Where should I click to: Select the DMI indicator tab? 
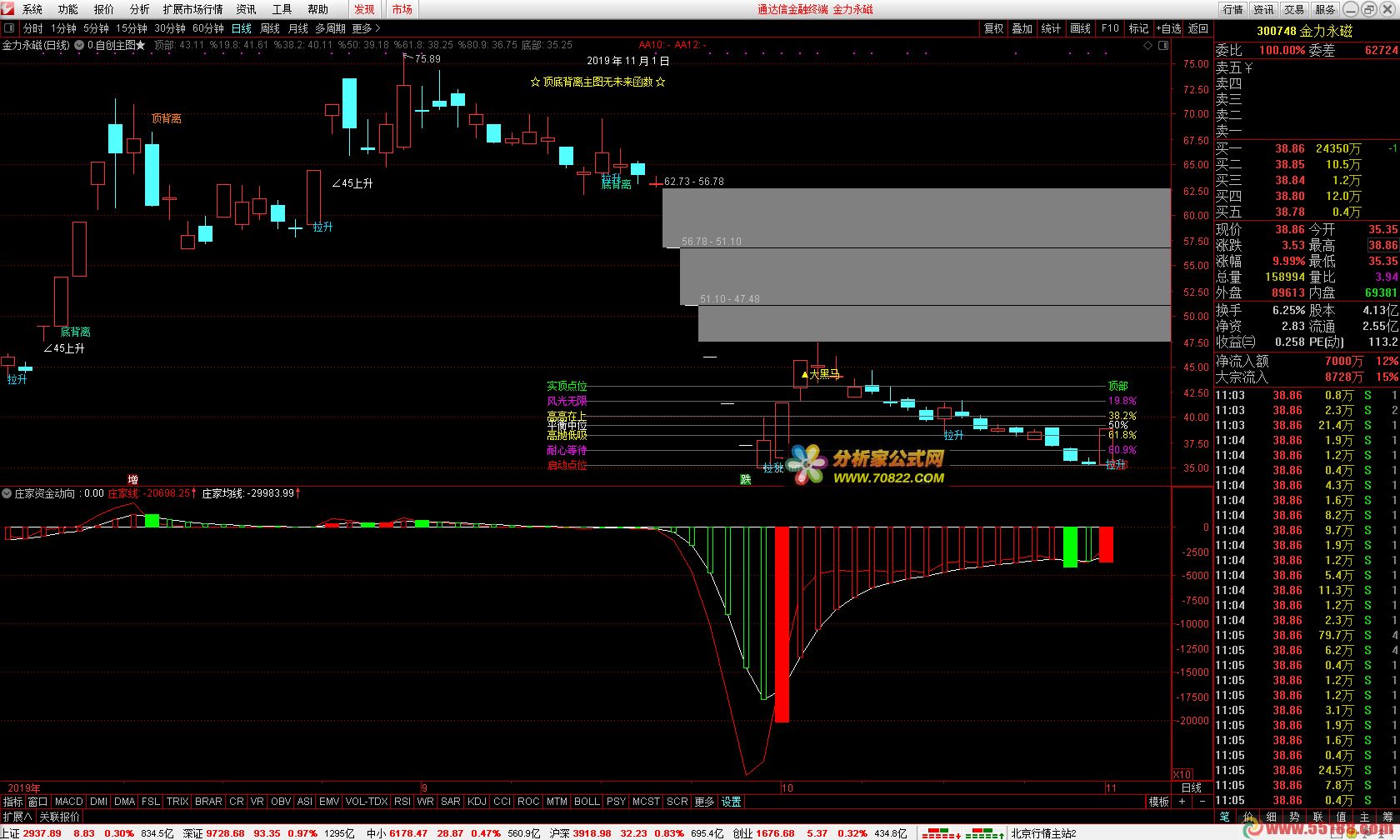(98, 802)
